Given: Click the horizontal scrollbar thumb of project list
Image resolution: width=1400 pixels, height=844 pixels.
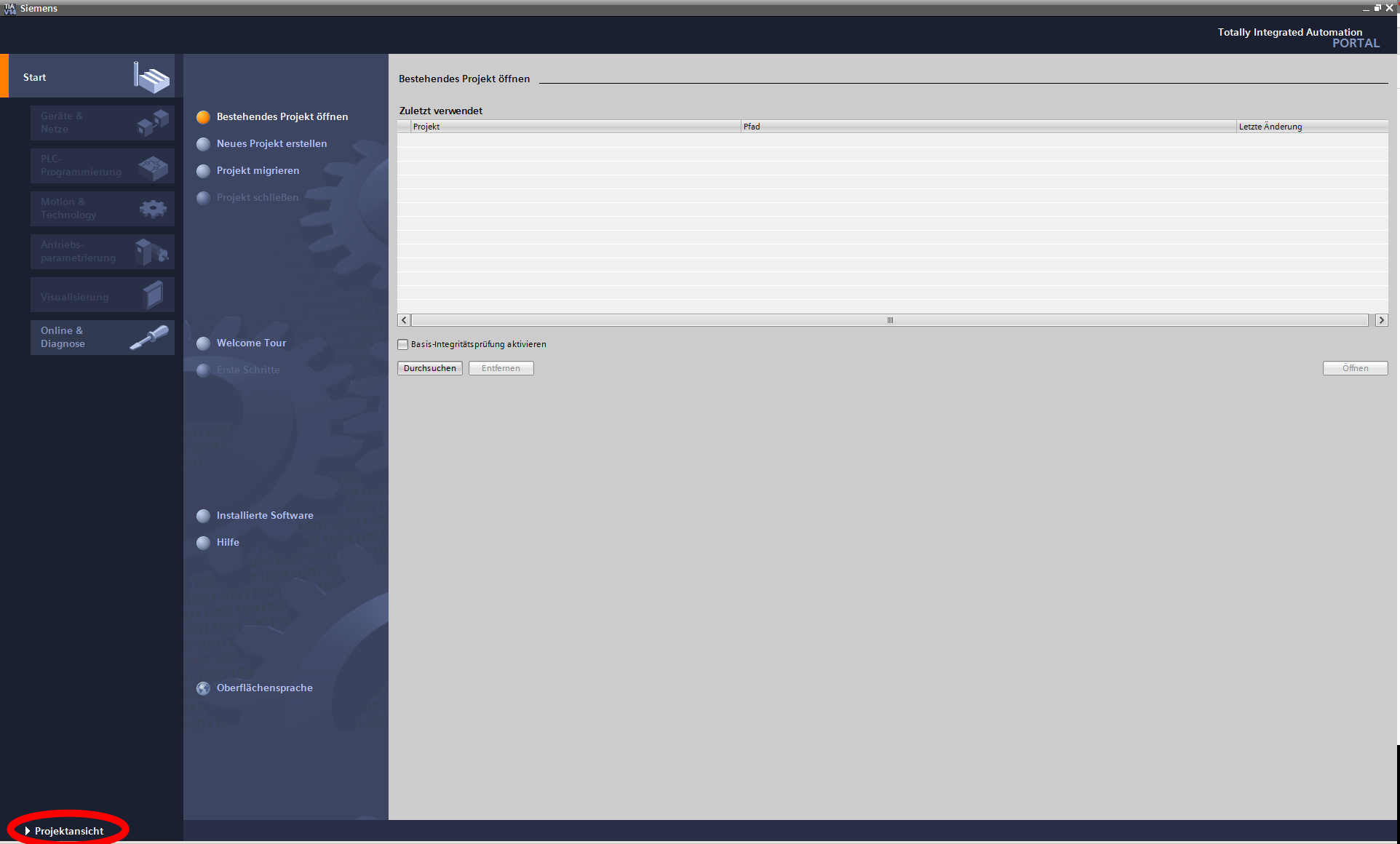Looking at the screenshot, I should pyautogui.click(x=889, y=320).
